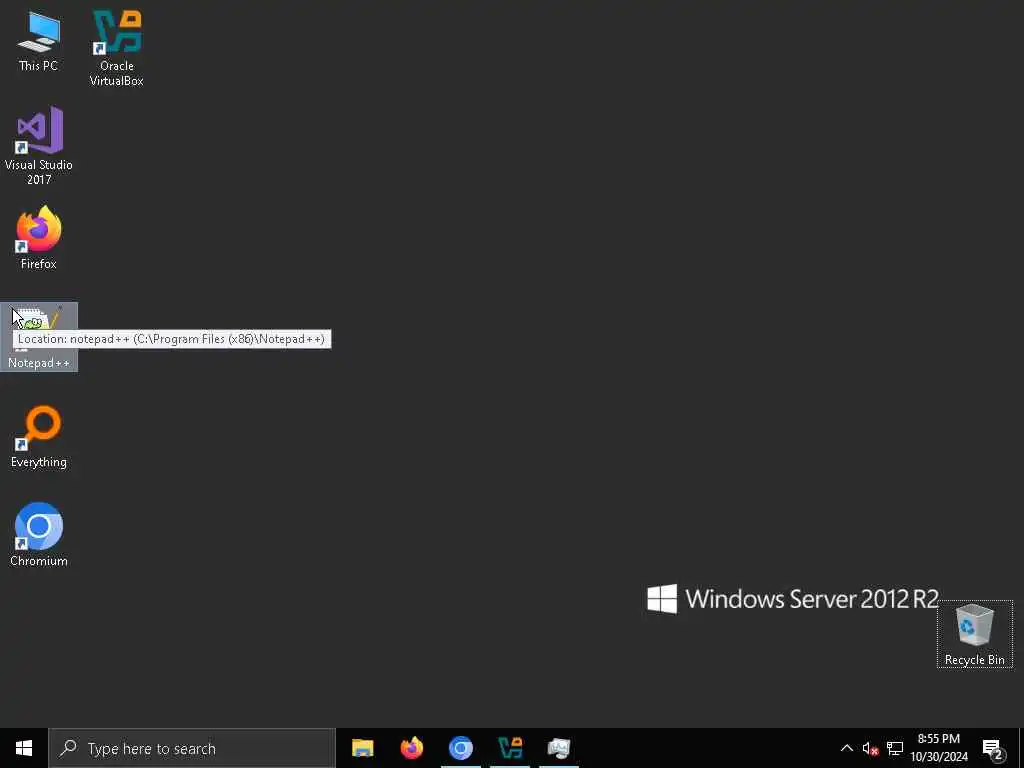Switch to Chromium in the taskbar
The image size is (1024, 768).
click(x=460, y=748)
